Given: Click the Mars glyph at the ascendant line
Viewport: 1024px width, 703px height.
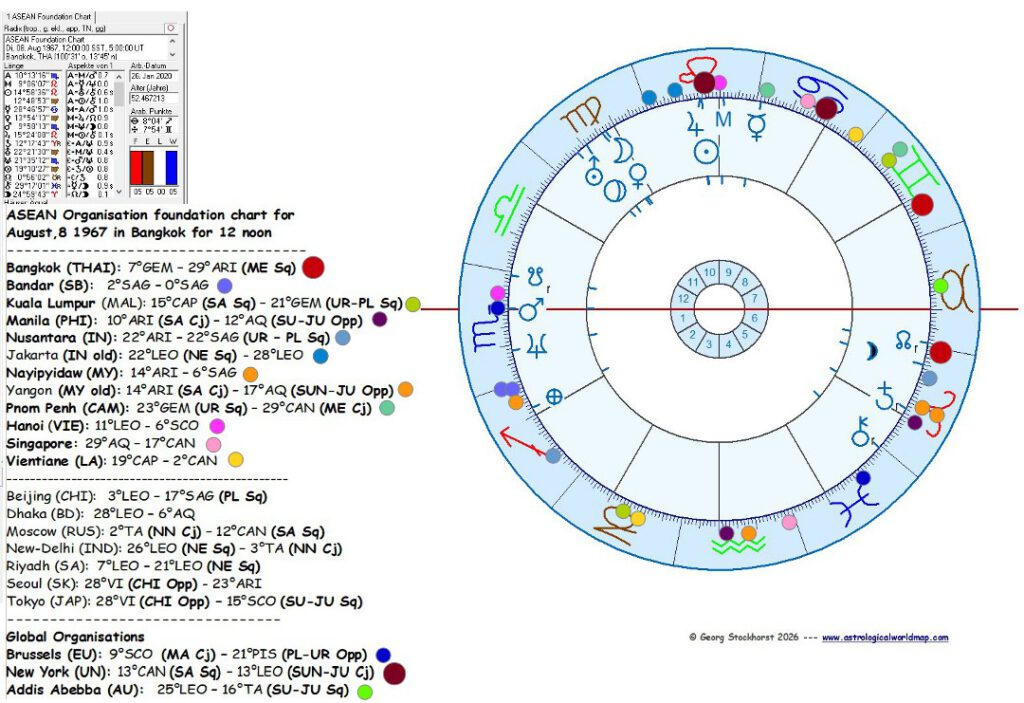Looking at the screenshot, I should pyautogui.click(x=532, y=309).
